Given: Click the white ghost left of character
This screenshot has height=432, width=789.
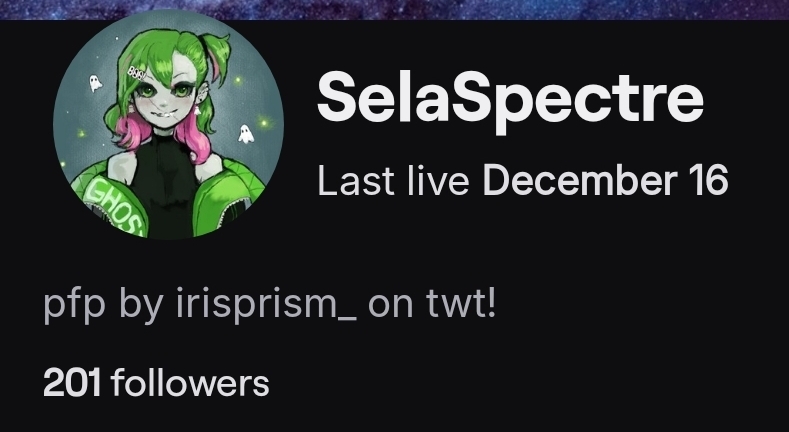Looking at the screenshot, I should 95,83.
